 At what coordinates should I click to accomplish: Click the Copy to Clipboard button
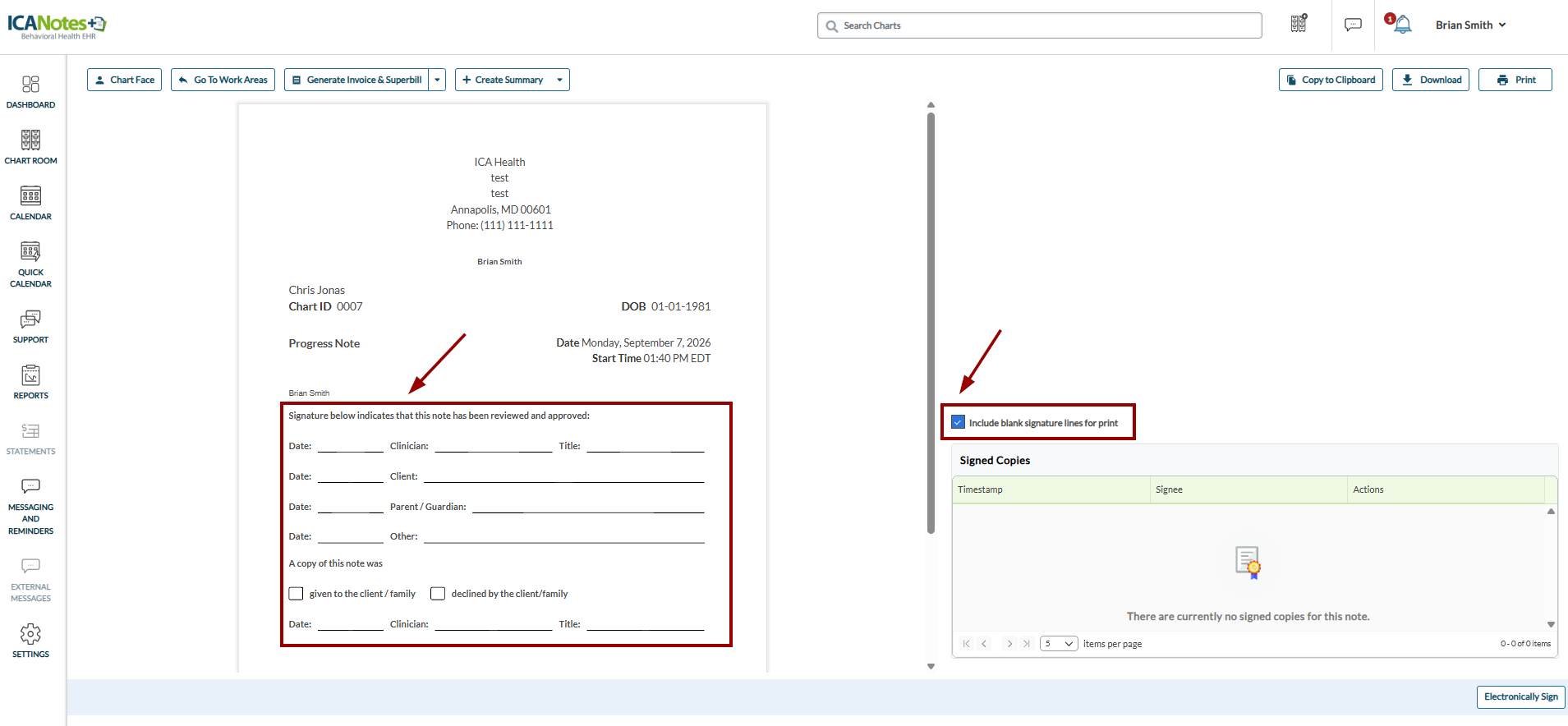(x=1331, y=80)
